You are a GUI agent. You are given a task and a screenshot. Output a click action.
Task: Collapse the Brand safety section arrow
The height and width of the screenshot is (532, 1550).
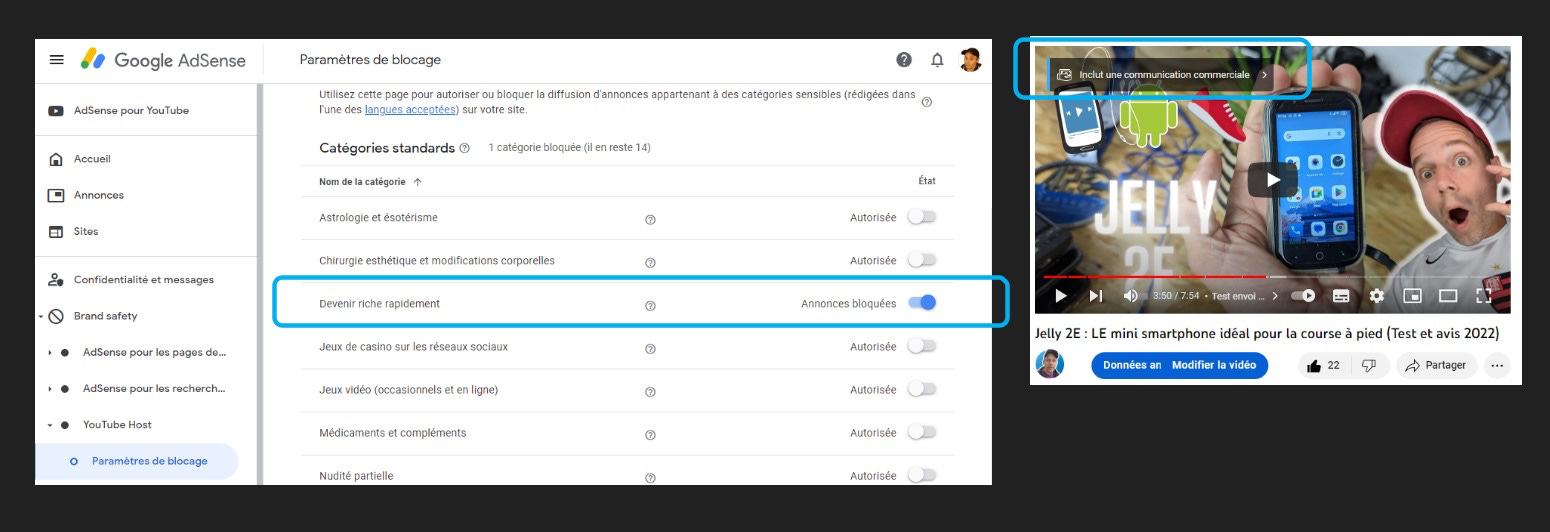41,317
